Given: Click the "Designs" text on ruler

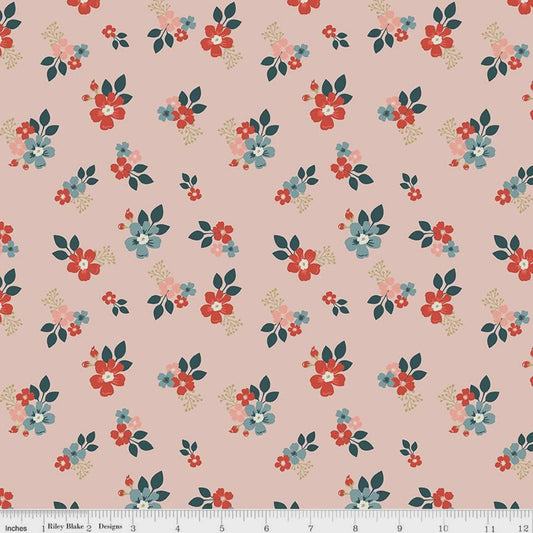Looking at the screenshot, I should (110, 527).
